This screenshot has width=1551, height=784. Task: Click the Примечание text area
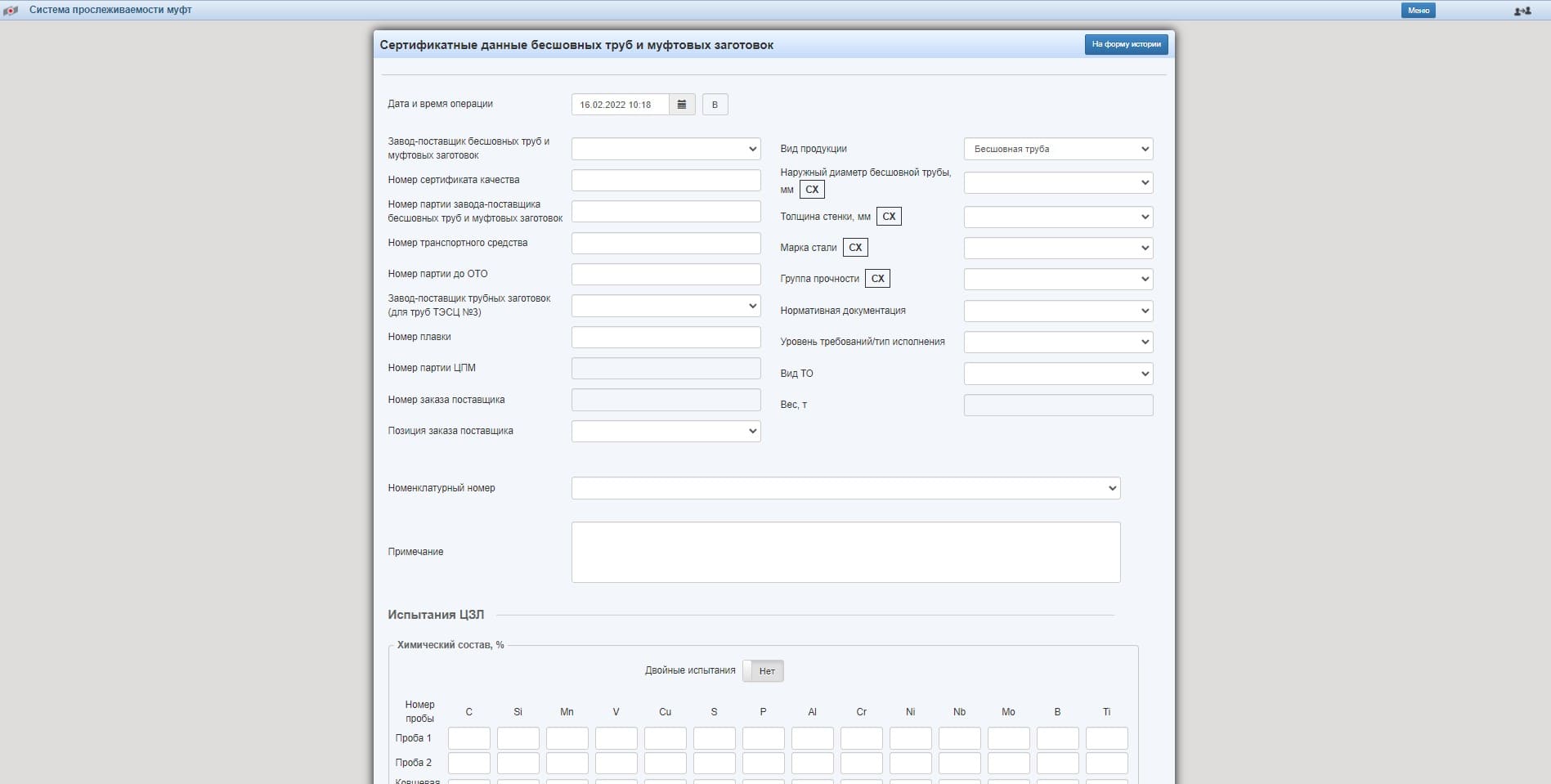[845, 552]
